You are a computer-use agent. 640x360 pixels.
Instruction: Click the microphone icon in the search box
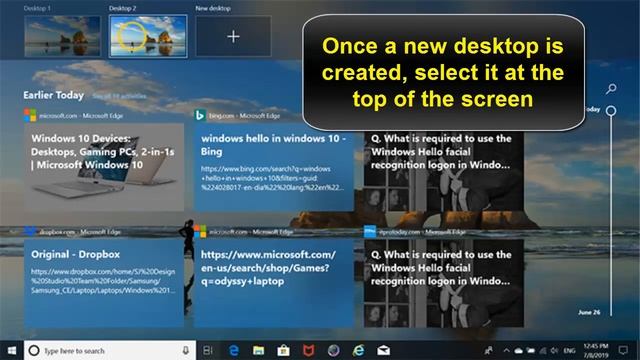click(x=186, y=351)
